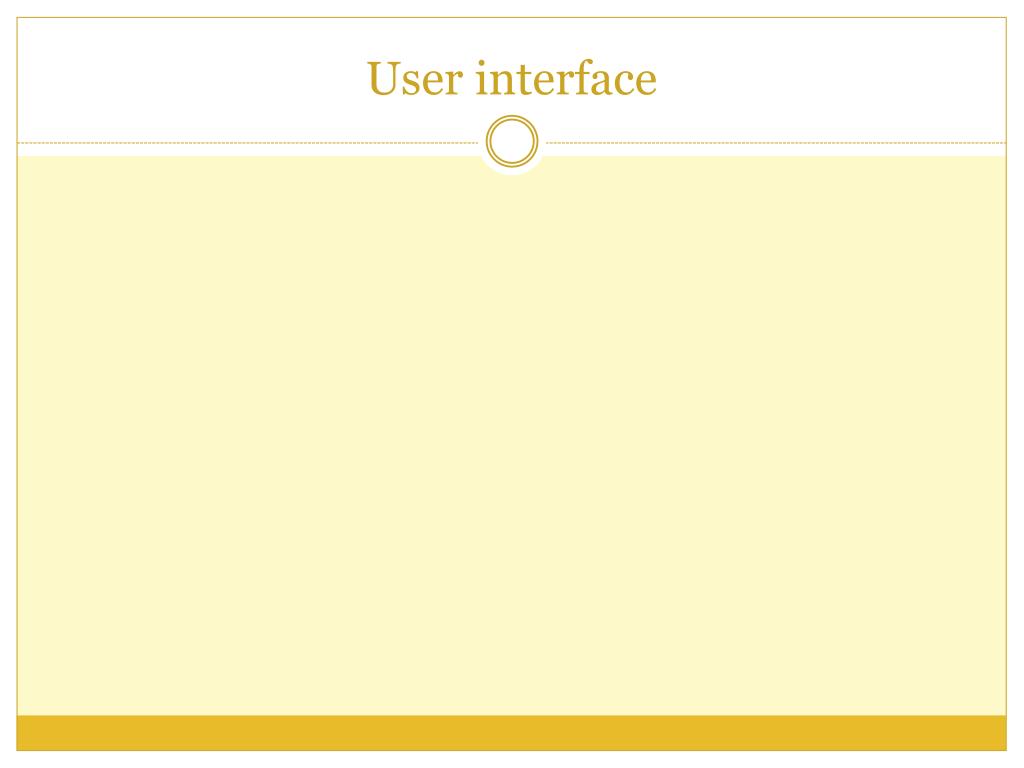Click the white header area left of title
Screen dimensions: 1024x768
(189, 78)
